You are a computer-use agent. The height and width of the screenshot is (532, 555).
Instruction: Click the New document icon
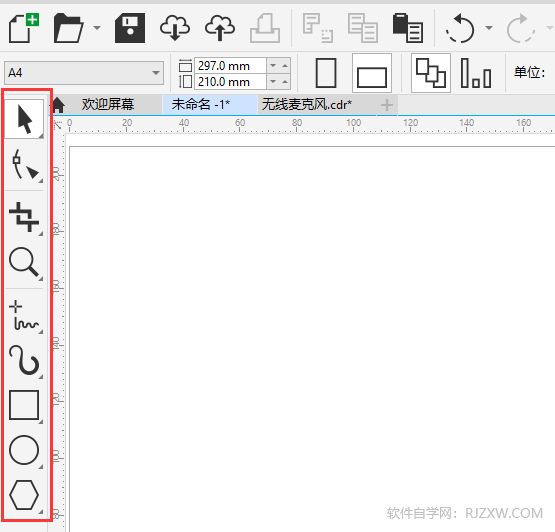click(23, 28)
